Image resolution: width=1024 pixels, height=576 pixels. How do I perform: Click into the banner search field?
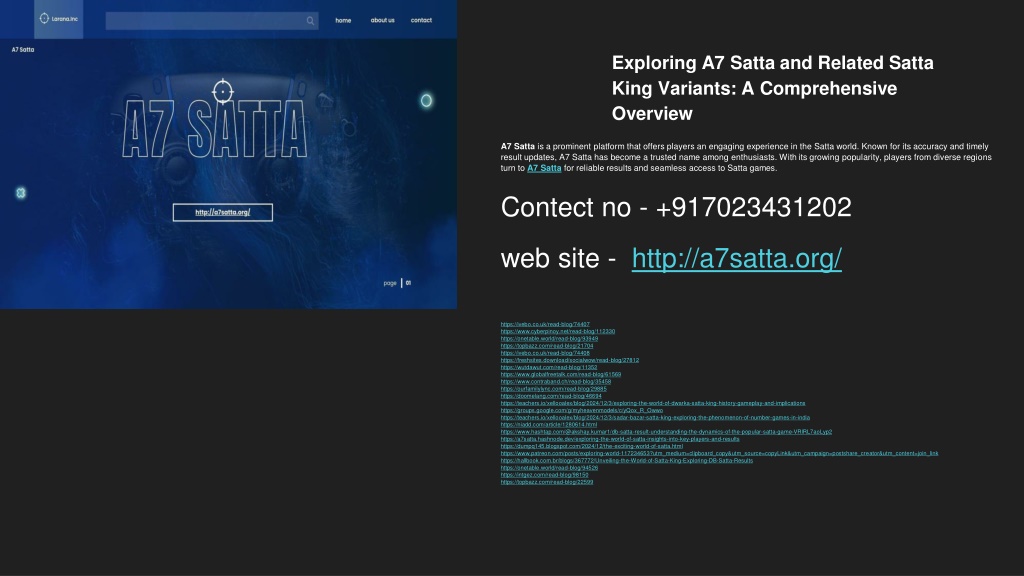tap(212, 21)
